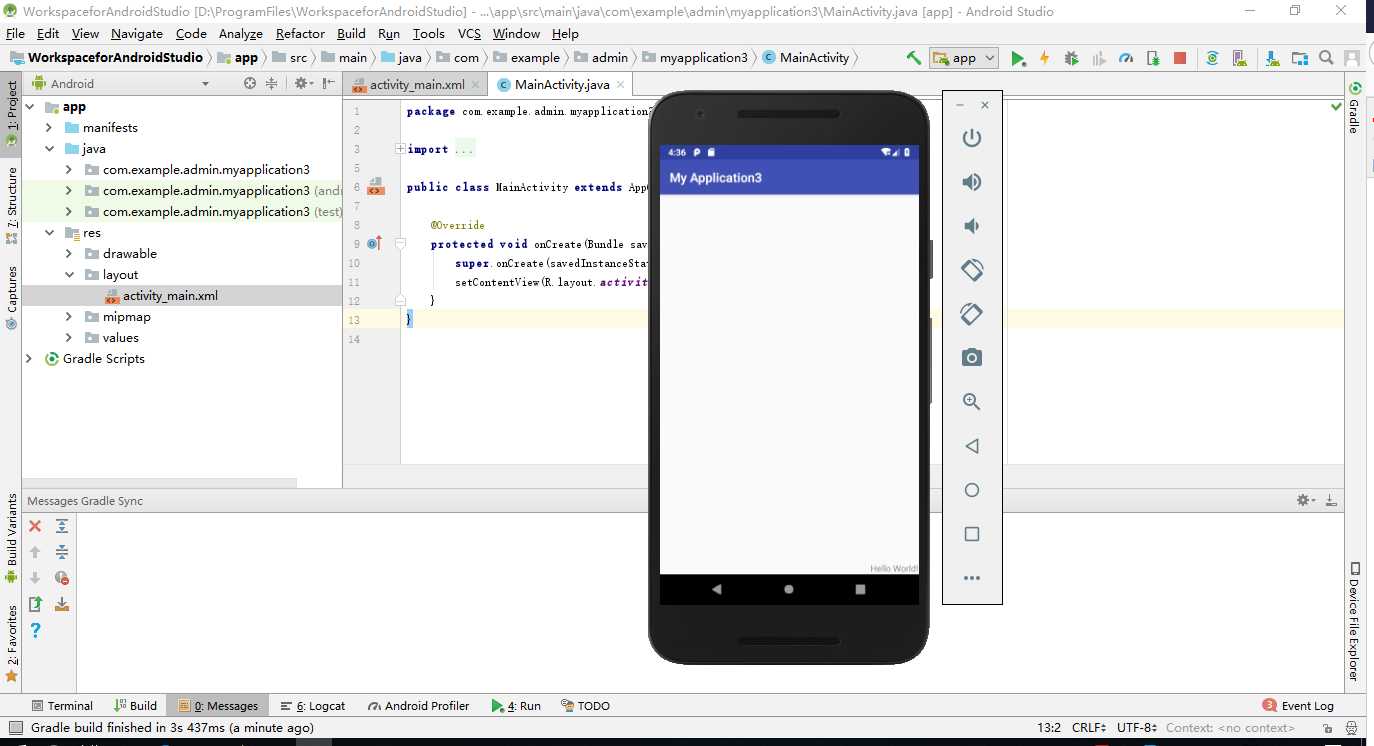1374x746 pixels.
Task: Open AVD Manager icon in toolbar
Action: [x=1239, y=58]
